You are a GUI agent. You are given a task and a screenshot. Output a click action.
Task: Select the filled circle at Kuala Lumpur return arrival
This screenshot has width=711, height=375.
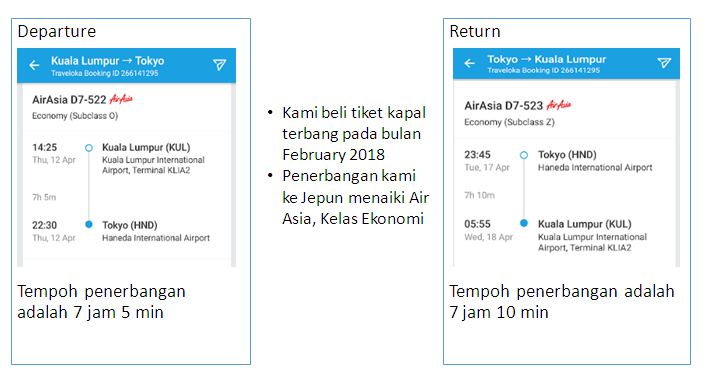coord(524,223)
